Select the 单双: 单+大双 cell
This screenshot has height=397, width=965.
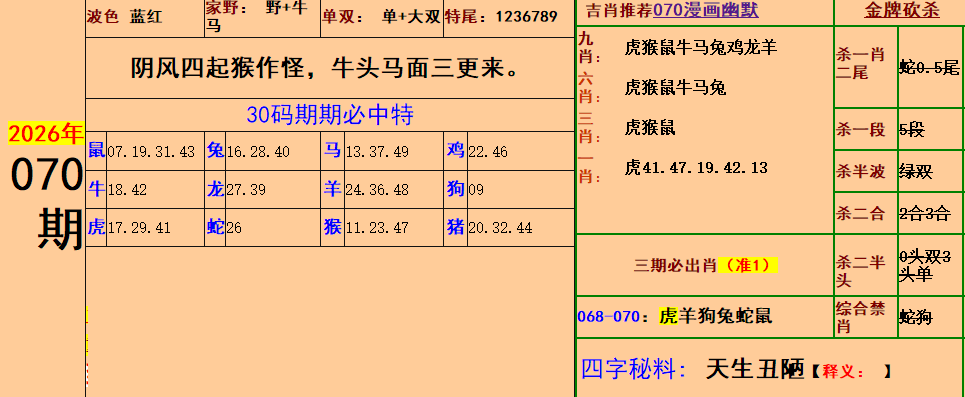[382, 17]
